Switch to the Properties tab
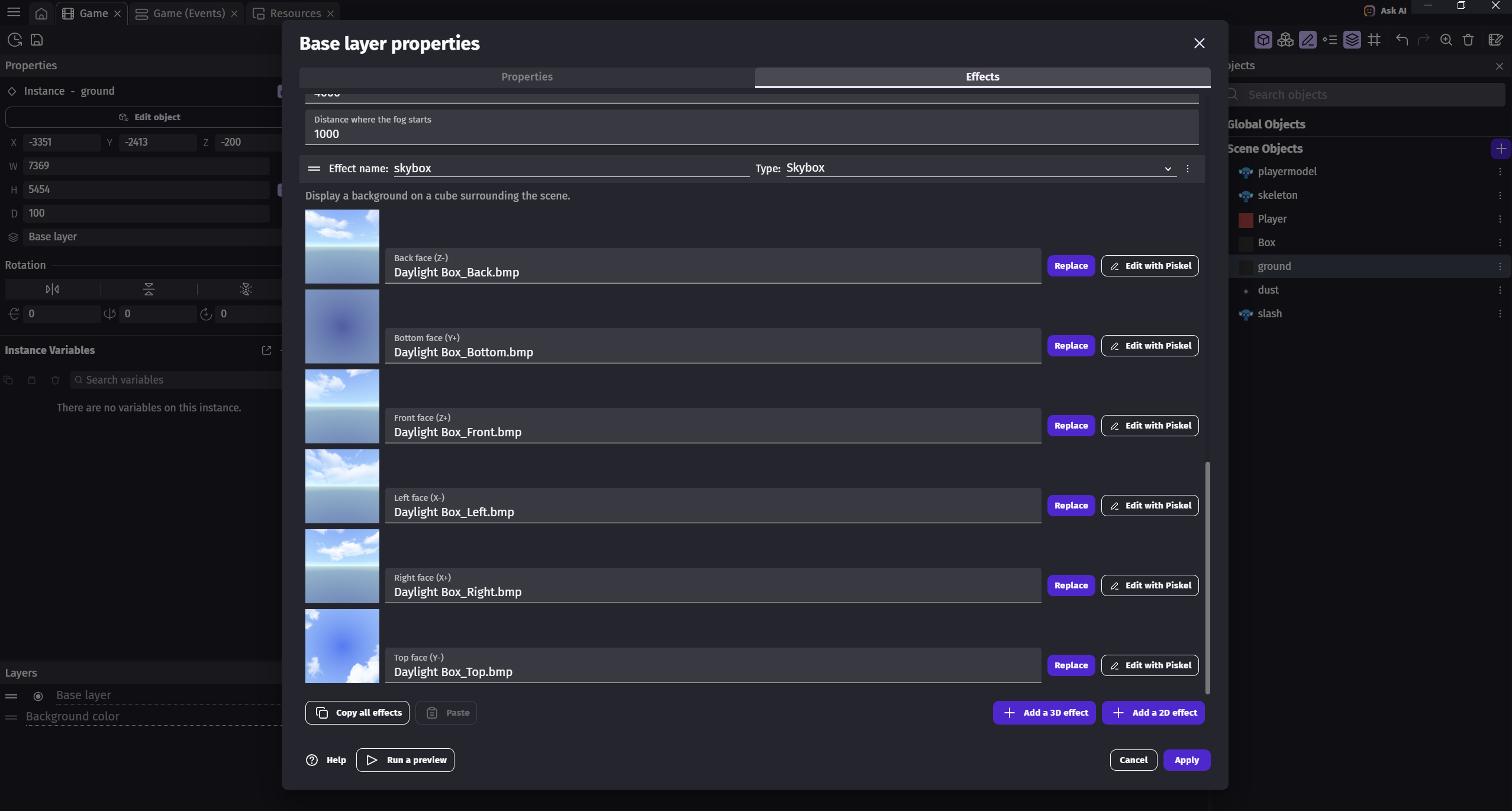The height and width of the screenshot is (811, 1512). pyautogui.click(x=526, y=76)
